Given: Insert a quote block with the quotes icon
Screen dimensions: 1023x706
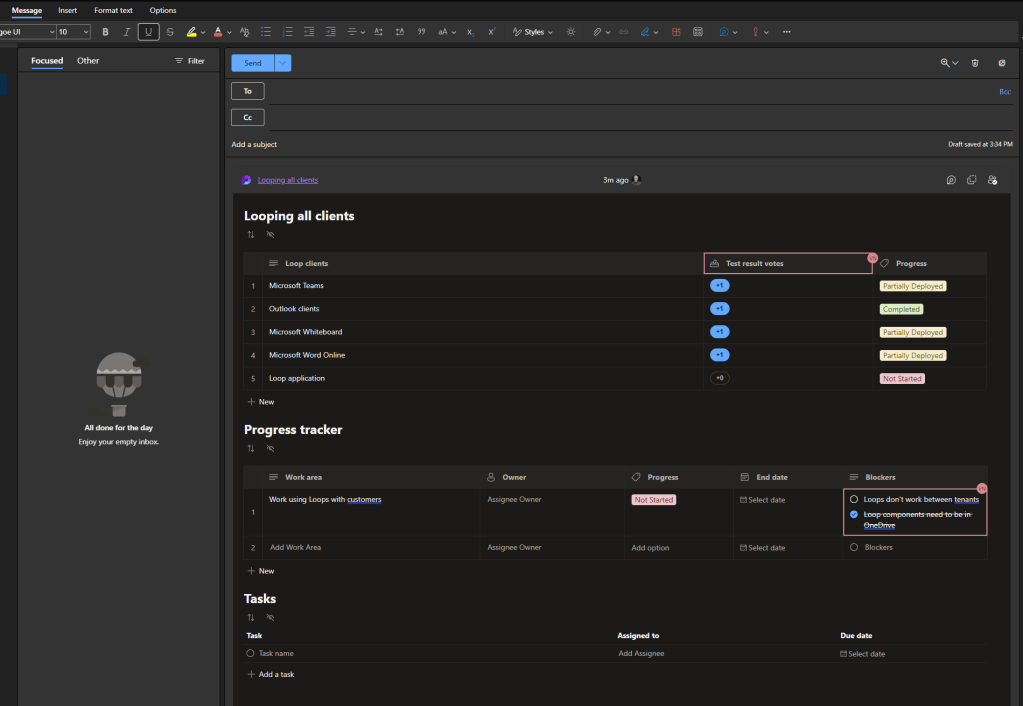Looking at the screenshot, I should [421, 32].
